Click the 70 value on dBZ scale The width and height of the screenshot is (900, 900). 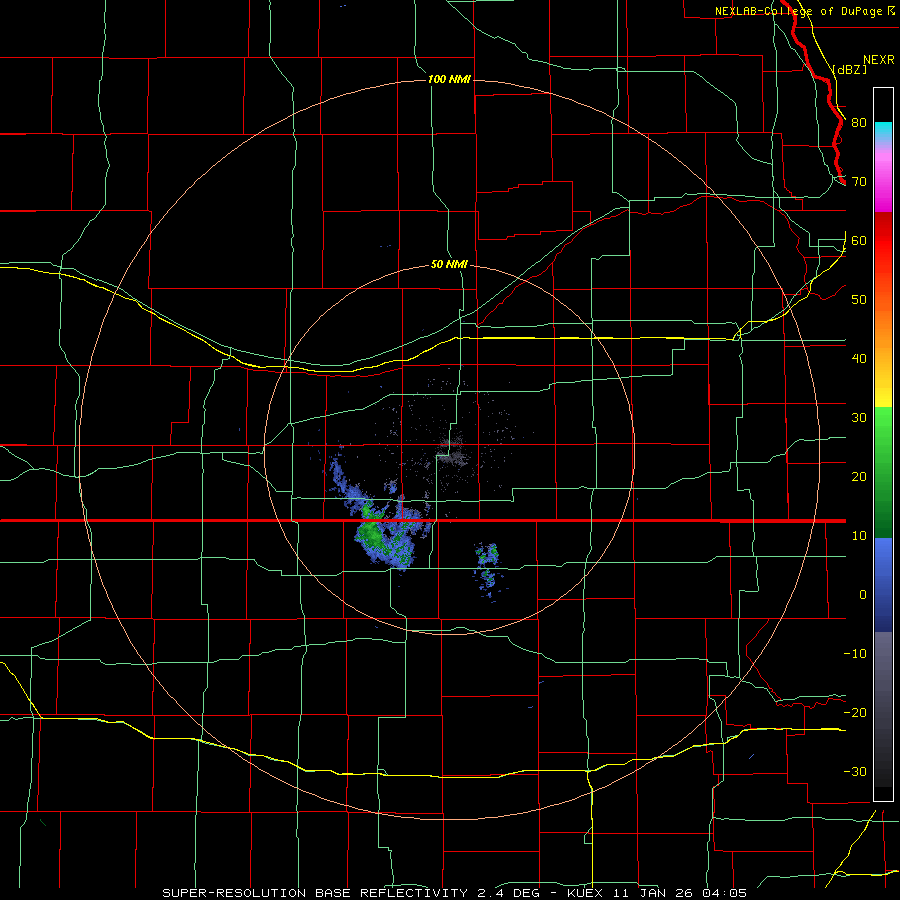click(x=859, y=182)
